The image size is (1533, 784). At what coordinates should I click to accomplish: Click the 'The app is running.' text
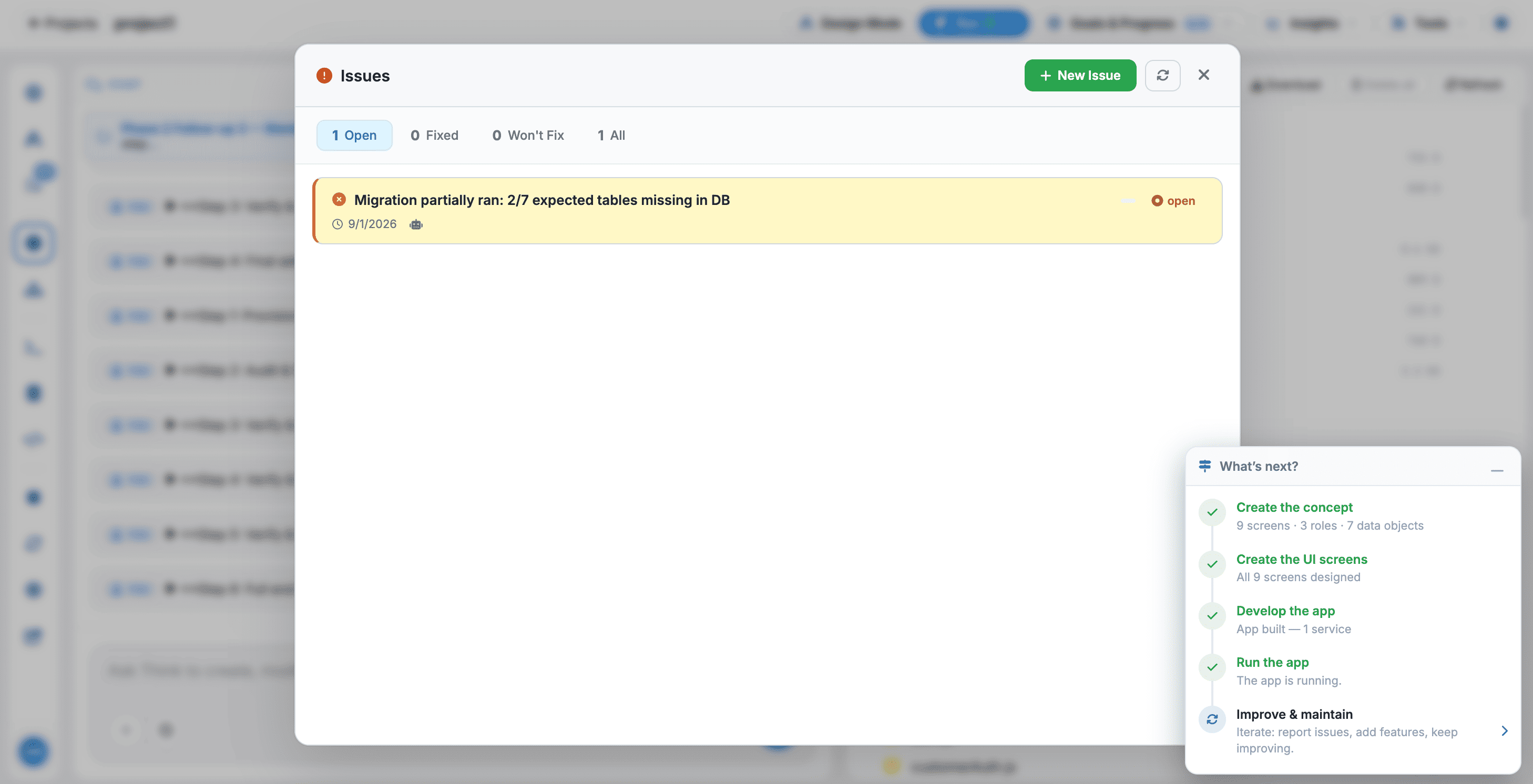tap(1289, 680)
